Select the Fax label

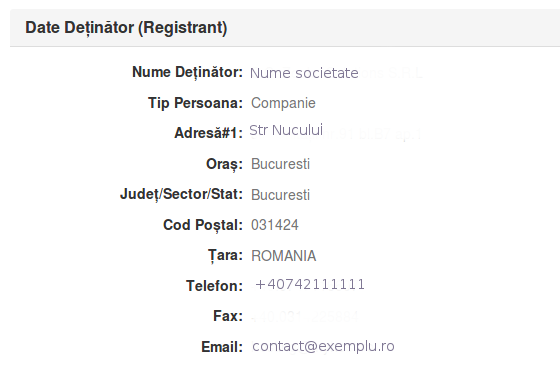click(228, 316)
